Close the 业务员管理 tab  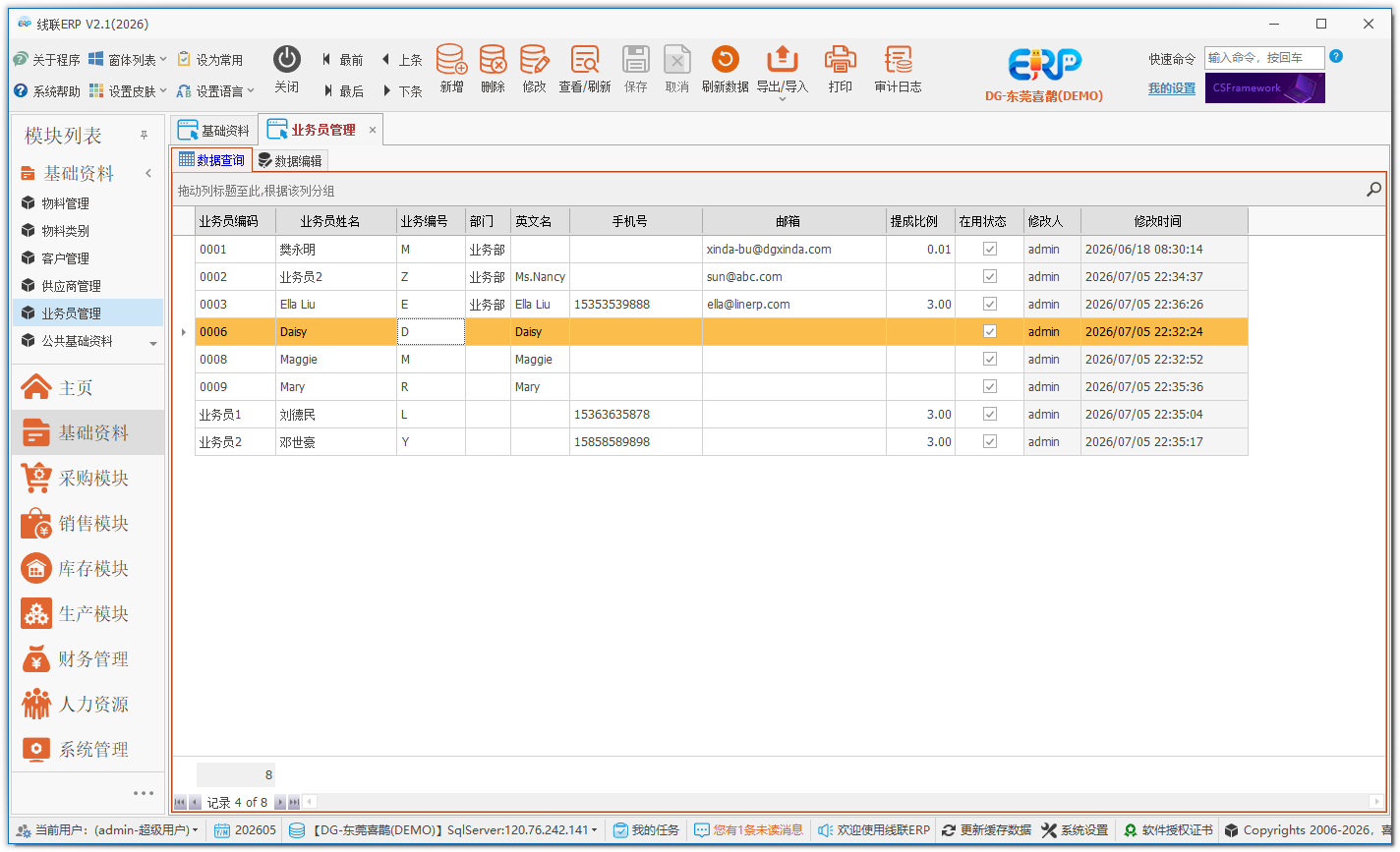(x=373, y=130)
